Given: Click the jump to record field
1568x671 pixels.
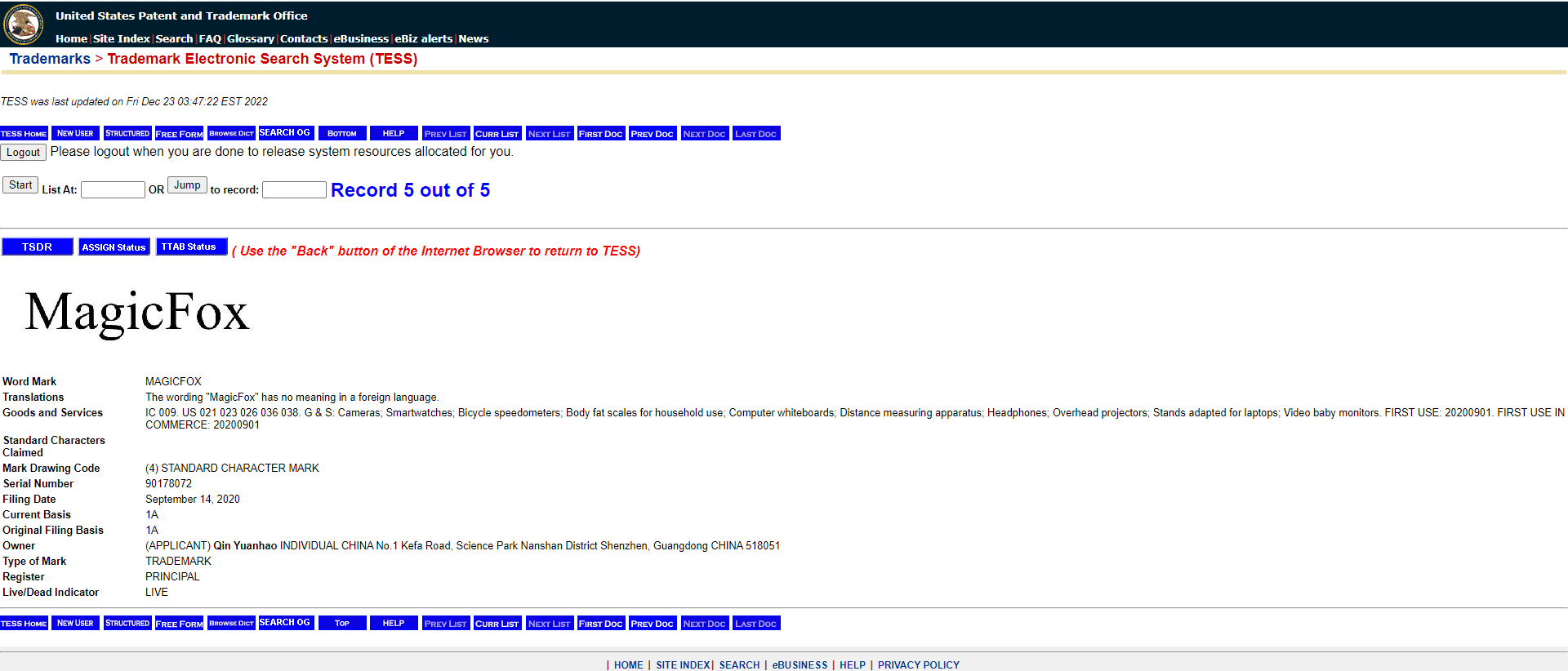Looking at the screenshot, I should (294, 190).
